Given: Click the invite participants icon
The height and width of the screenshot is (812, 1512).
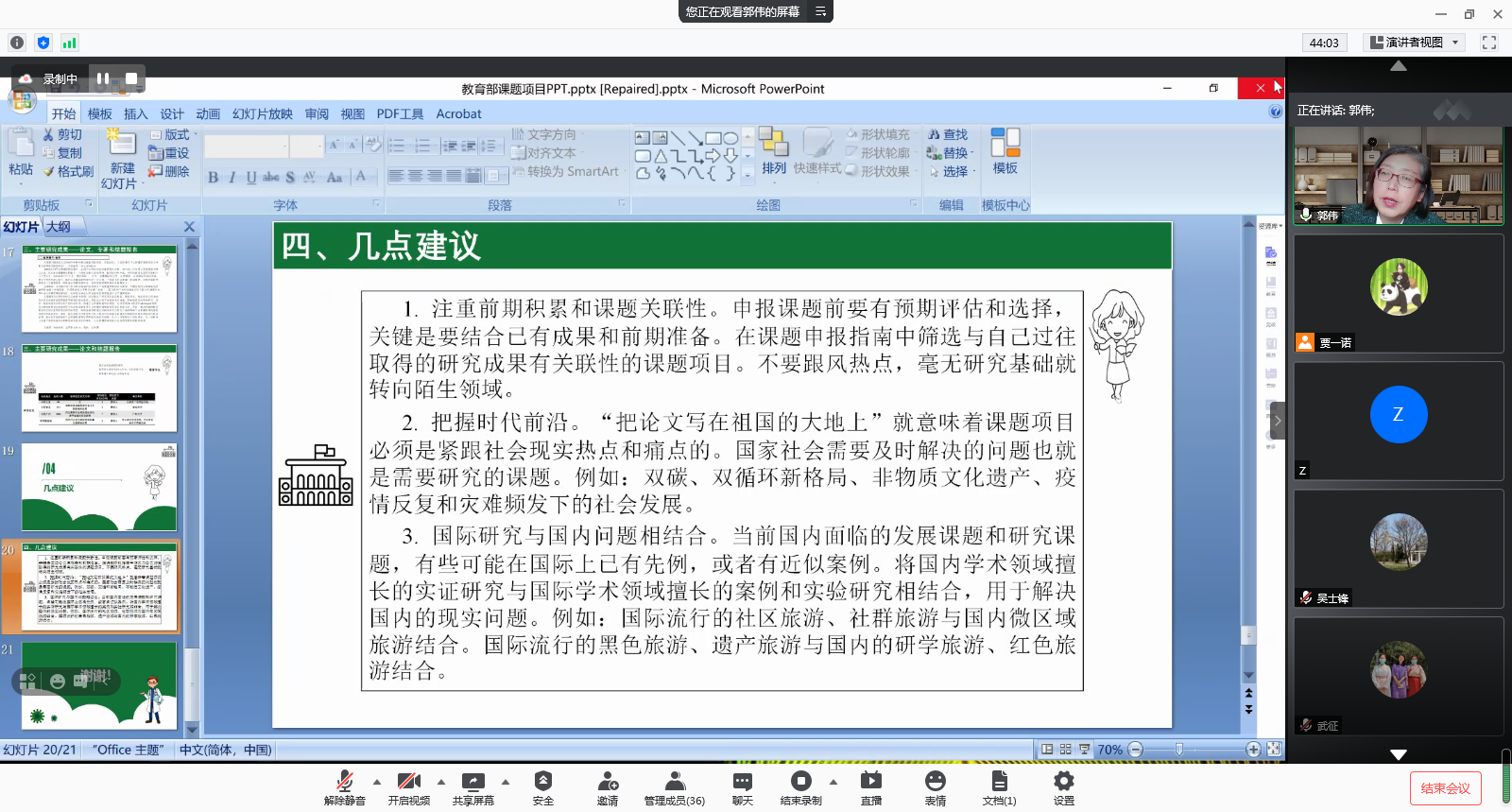Looking at the screenshot, I should (x=608, y=782).
